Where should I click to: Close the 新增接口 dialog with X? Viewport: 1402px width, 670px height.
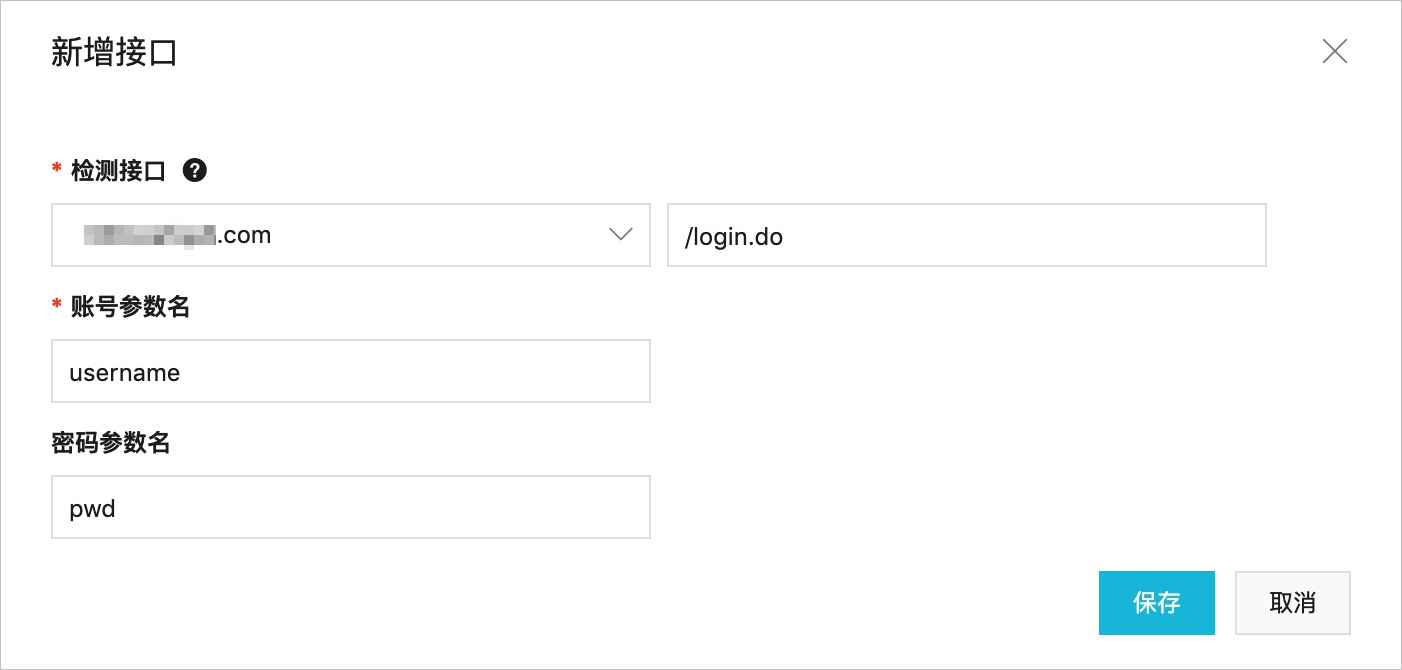[1335, 51]
